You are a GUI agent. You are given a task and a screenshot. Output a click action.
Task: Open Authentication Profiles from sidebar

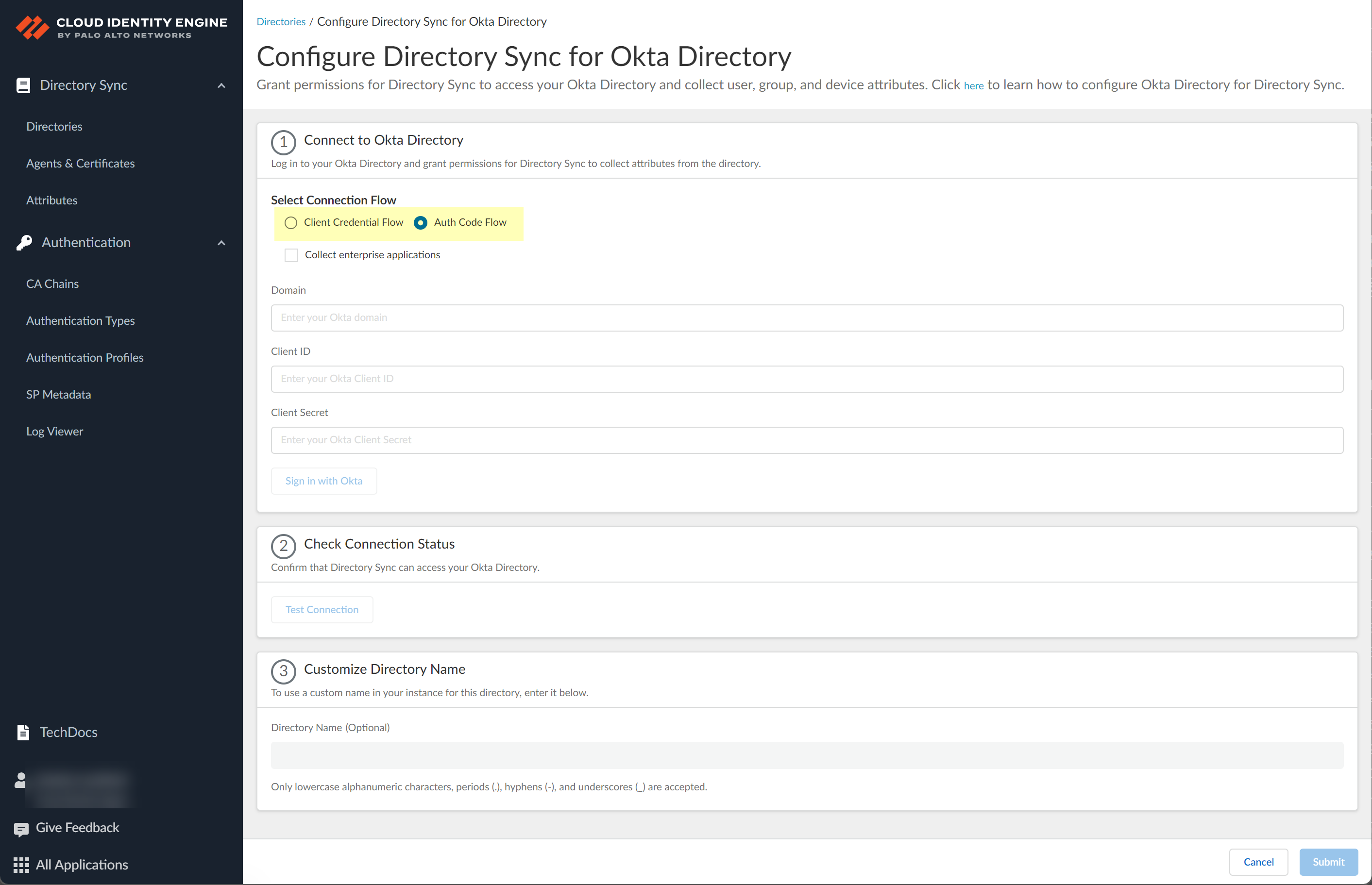pyautogui.click(x=85, y=357)
